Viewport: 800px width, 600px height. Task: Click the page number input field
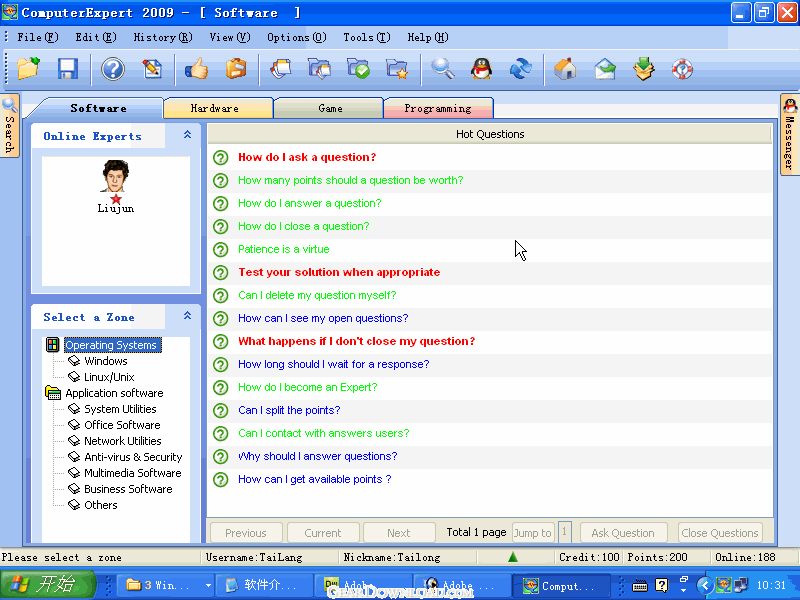[x=564, y=533]
